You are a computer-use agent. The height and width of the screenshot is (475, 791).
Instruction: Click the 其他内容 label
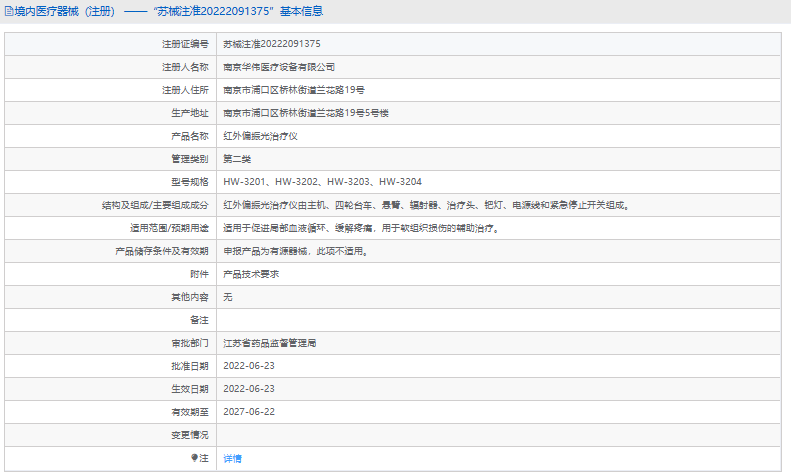click(x=190, y=298)
